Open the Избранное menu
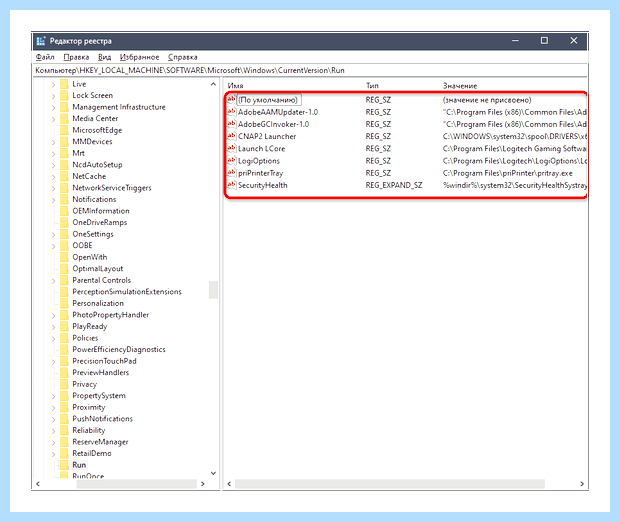 click(x=139, y=57)
